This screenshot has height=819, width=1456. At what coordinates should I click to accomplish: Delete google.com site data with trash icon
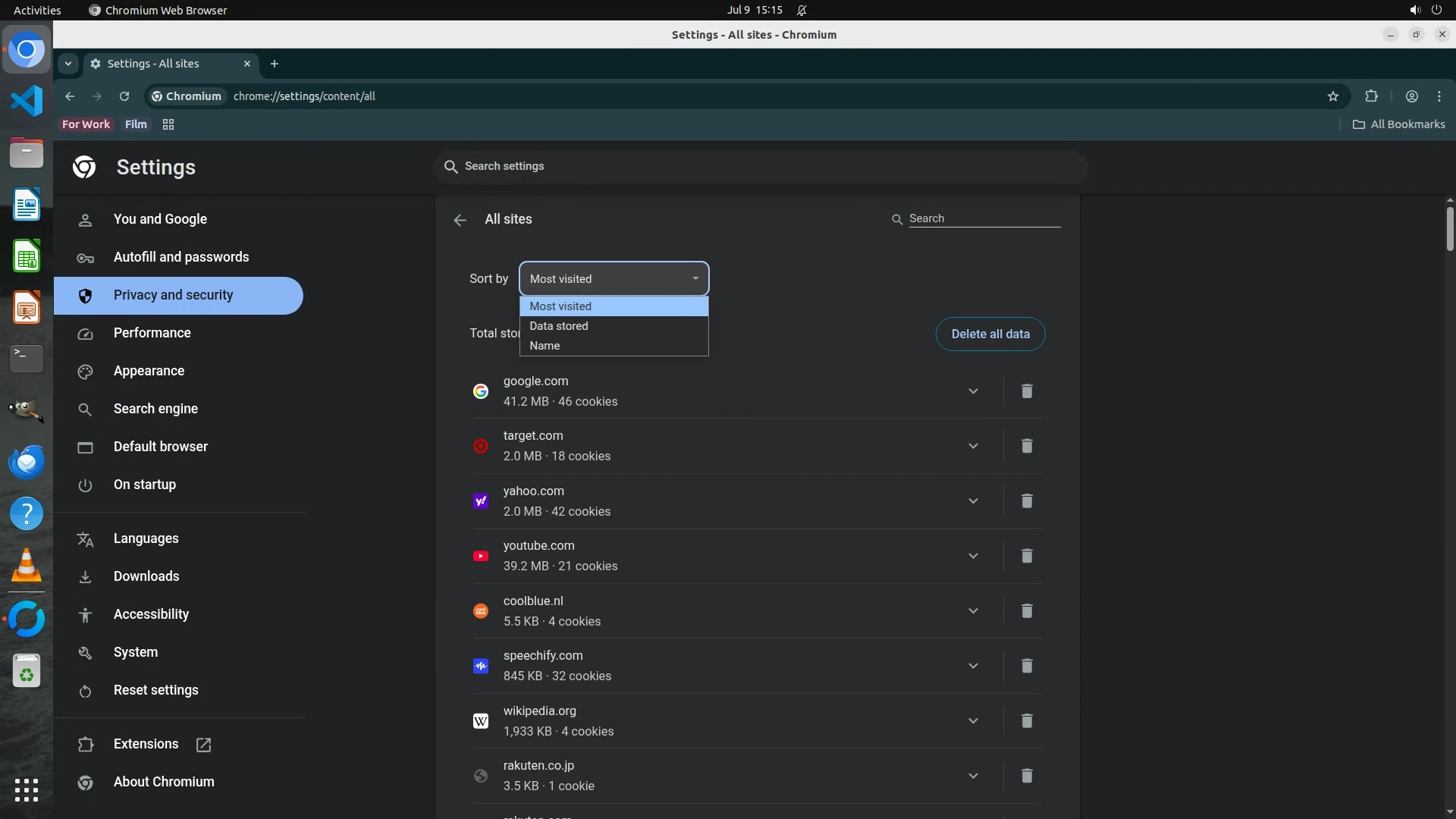[x=1026, y=391]
